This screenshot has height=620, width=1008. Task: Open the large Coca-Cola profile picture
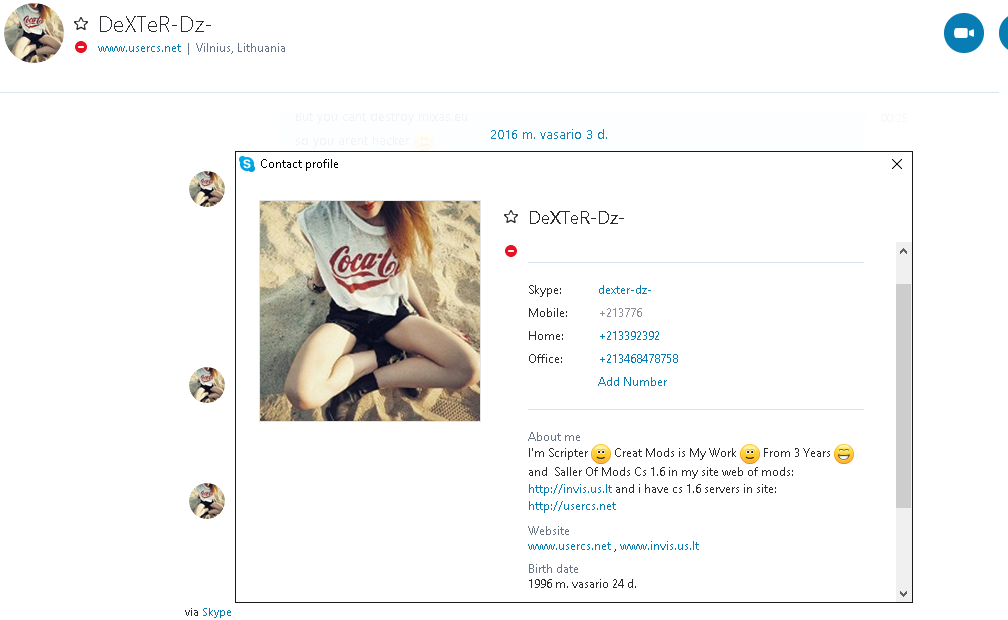pyautogui.click(x=370, y=311)
